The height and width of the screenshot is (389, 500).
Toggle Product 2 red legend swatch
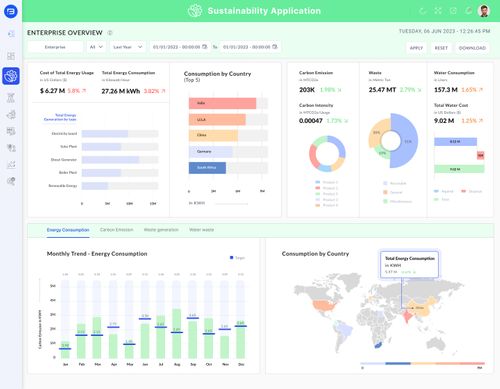(x=318, y=188)
